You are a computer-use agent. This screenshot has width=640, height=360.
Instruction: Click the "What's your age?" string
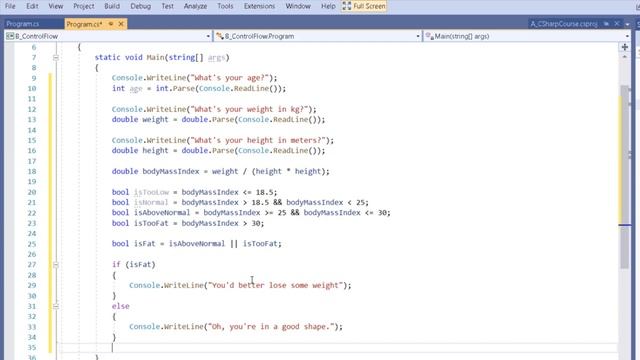pos(229,78)
